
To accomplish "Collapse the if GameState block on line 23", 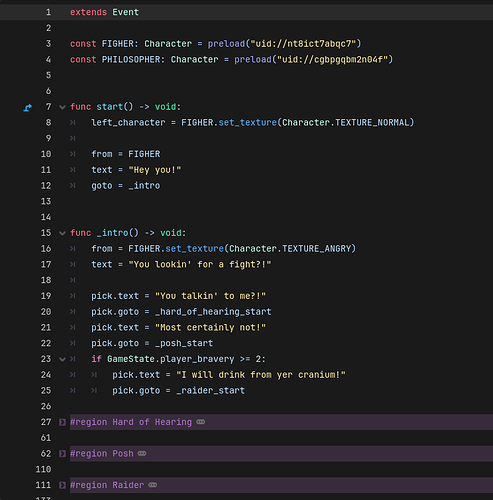I will 62,359.
